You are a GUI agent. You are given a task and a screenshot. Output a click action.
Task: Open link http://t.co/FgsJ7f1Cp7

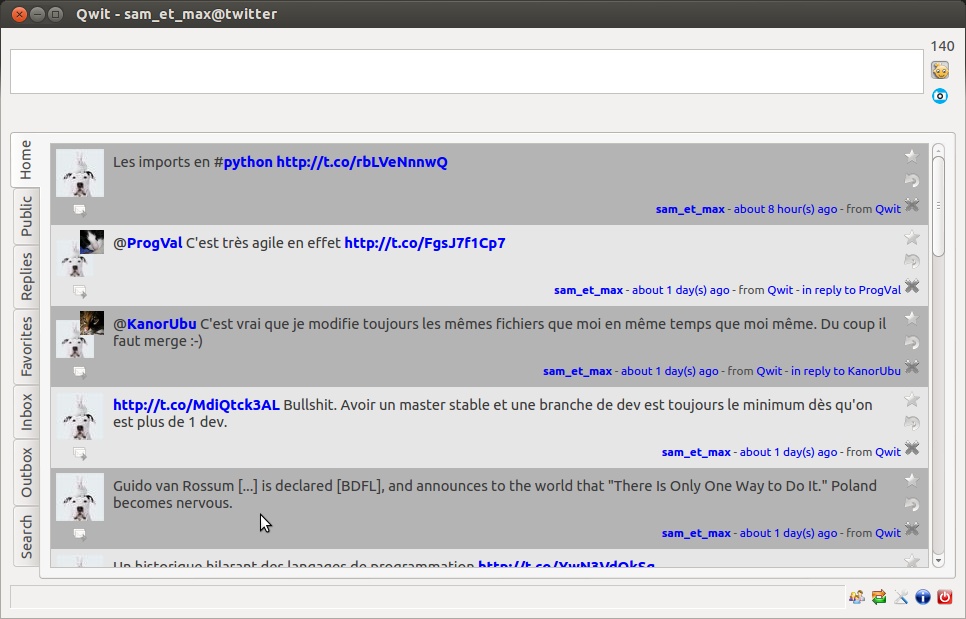[424, 243]
